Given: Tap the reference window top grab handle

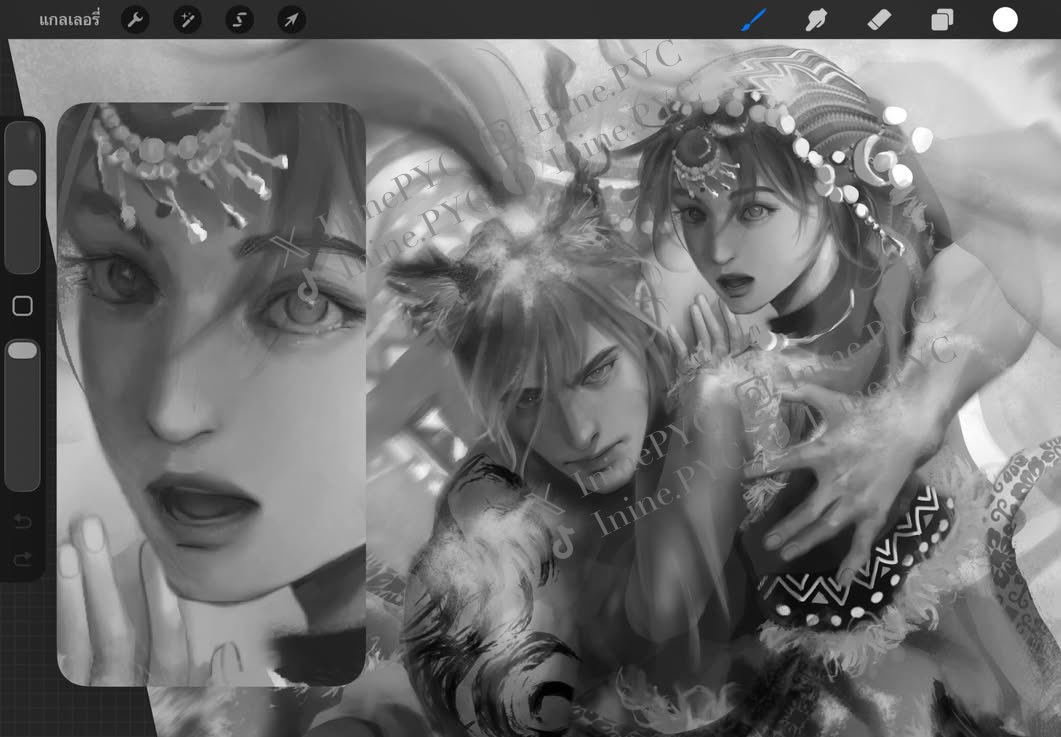Looking at the screenshot, I should coord(211,107).
